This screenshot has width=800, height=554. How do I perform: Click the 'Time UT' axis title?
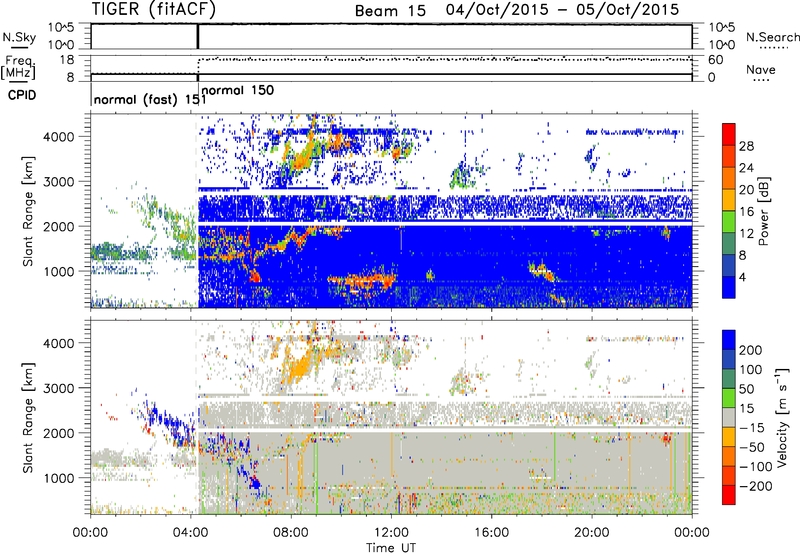point(391,548)
